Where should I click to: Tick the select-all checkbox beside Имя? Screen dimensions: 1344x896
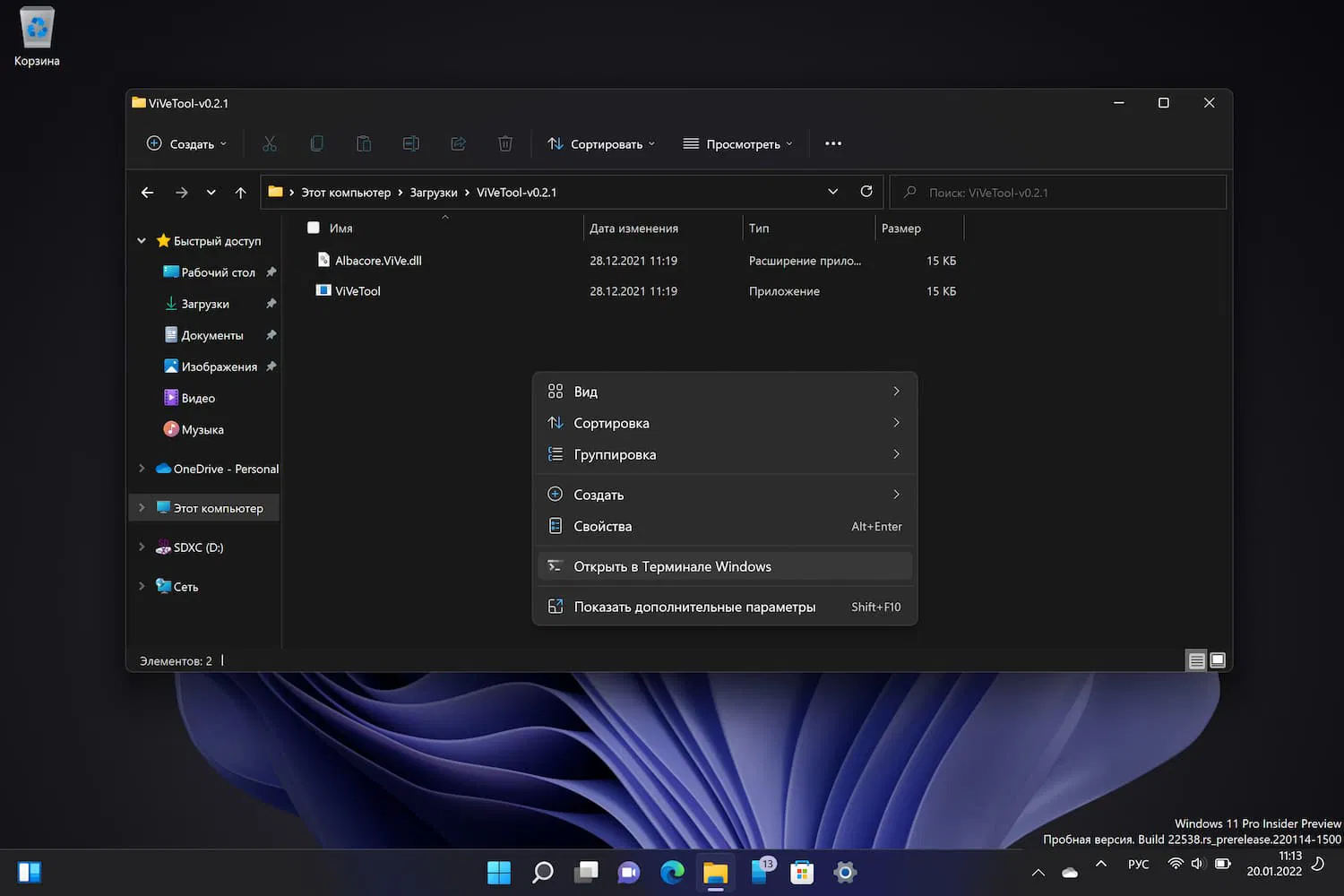pos(314,228)
